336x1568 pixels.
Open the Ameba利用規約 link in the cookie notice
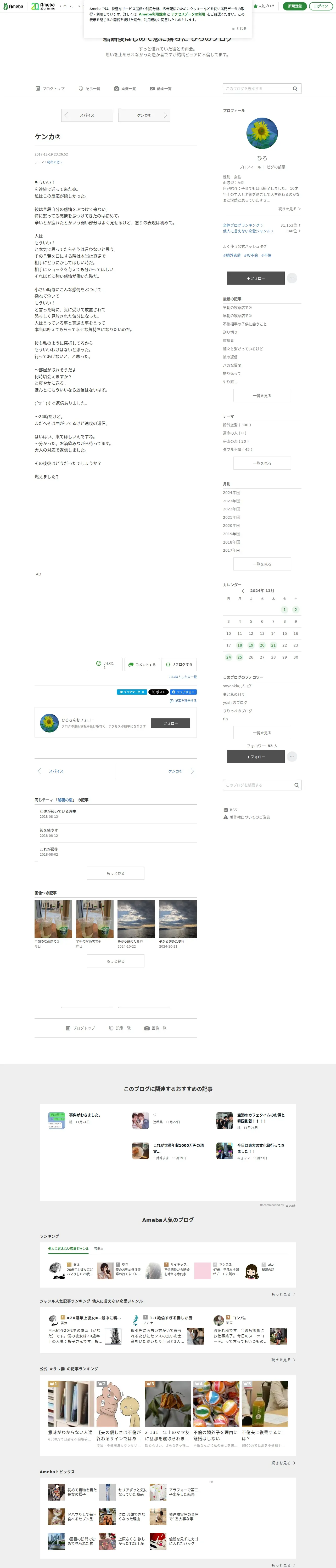point(152,14)
